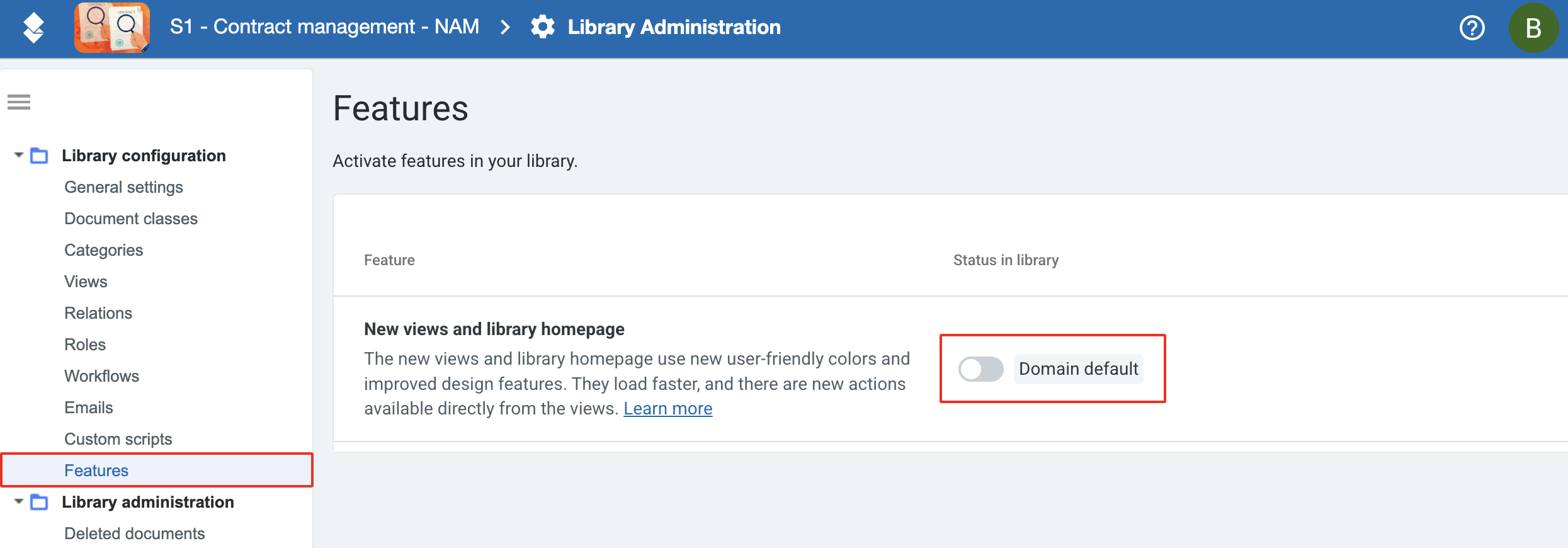Click the Features page heading
Screen dimensions: 1568x548
coord(401,108)
